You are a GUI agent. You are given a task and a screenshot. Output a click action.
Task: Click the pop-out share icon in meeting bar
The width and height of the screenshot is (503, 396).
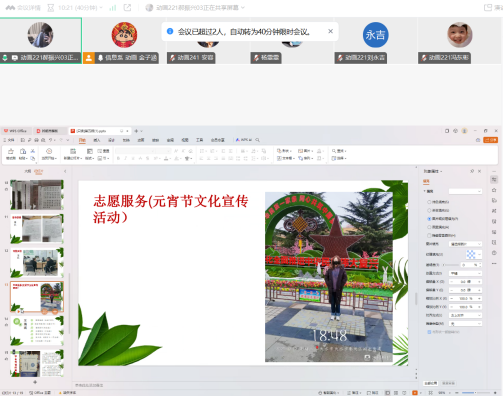click(127, 7)
